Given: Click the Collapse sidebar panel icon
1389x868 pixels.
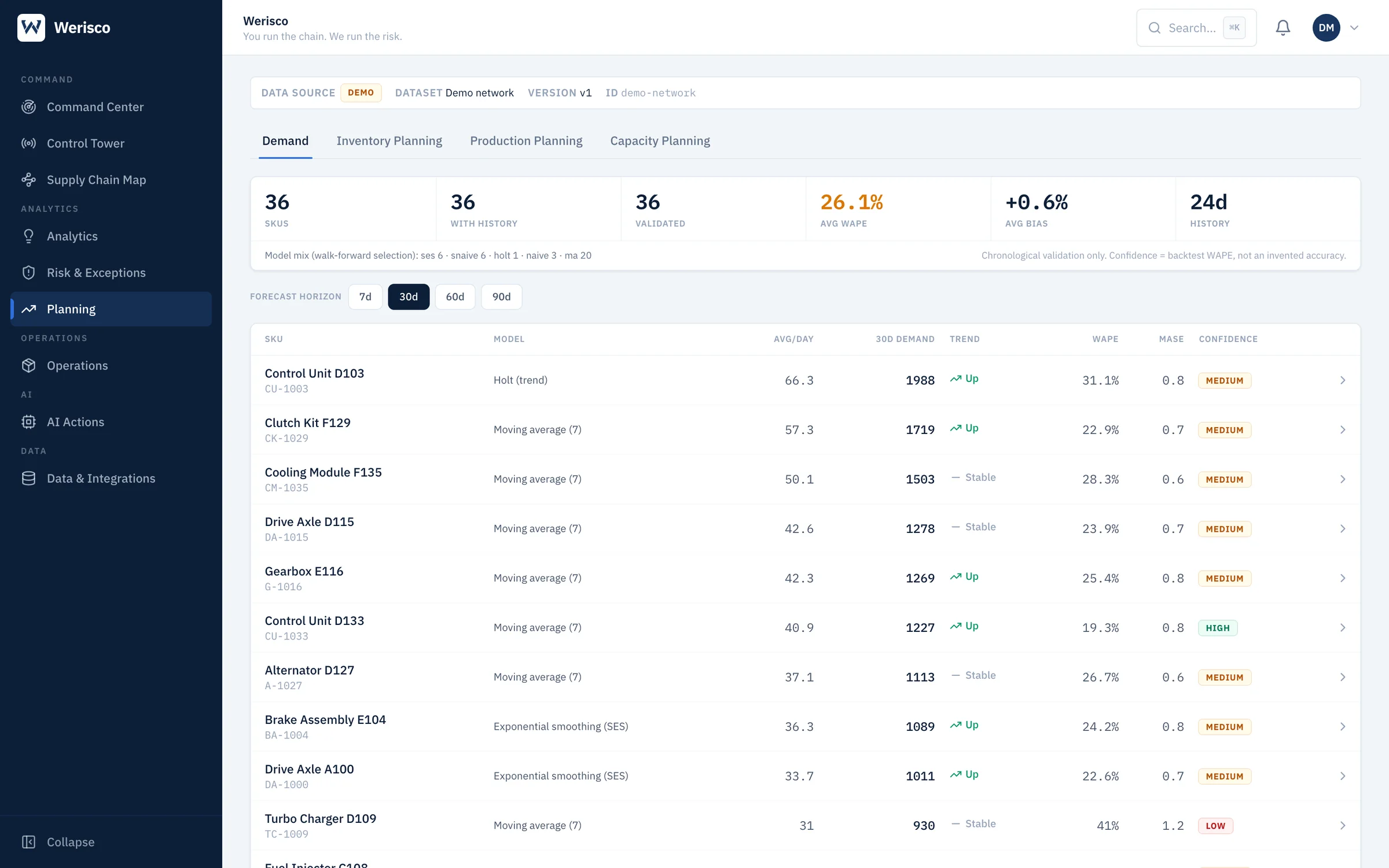Looking at the screenshot, I should coord(28,842).
